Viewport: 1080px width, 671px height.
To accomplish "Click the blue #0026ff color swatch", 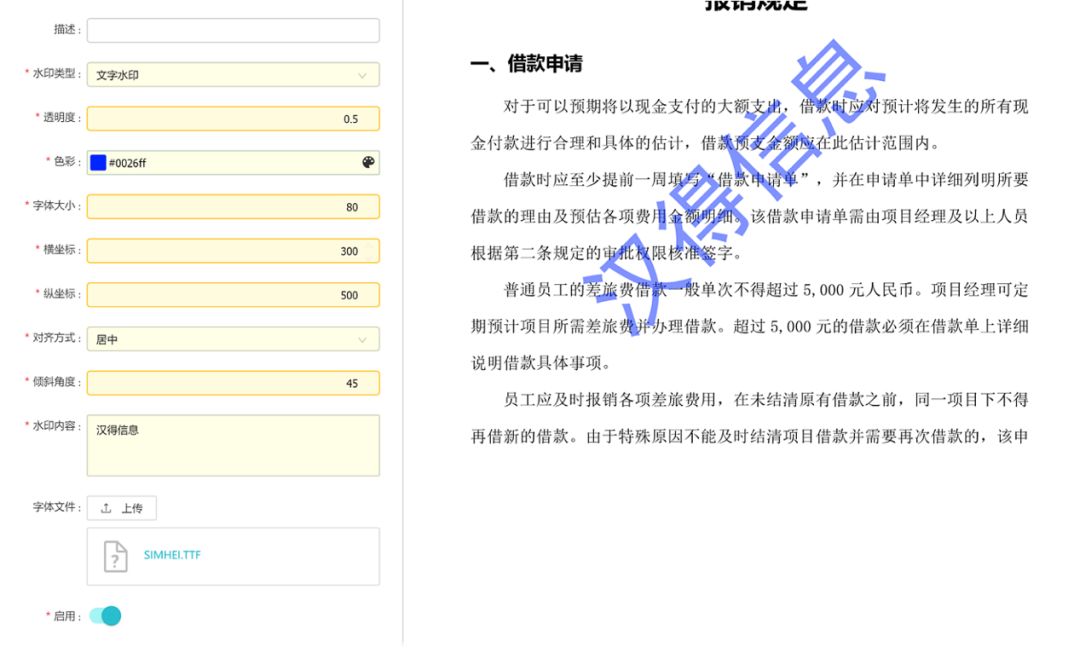I will (x=98, y=163).
